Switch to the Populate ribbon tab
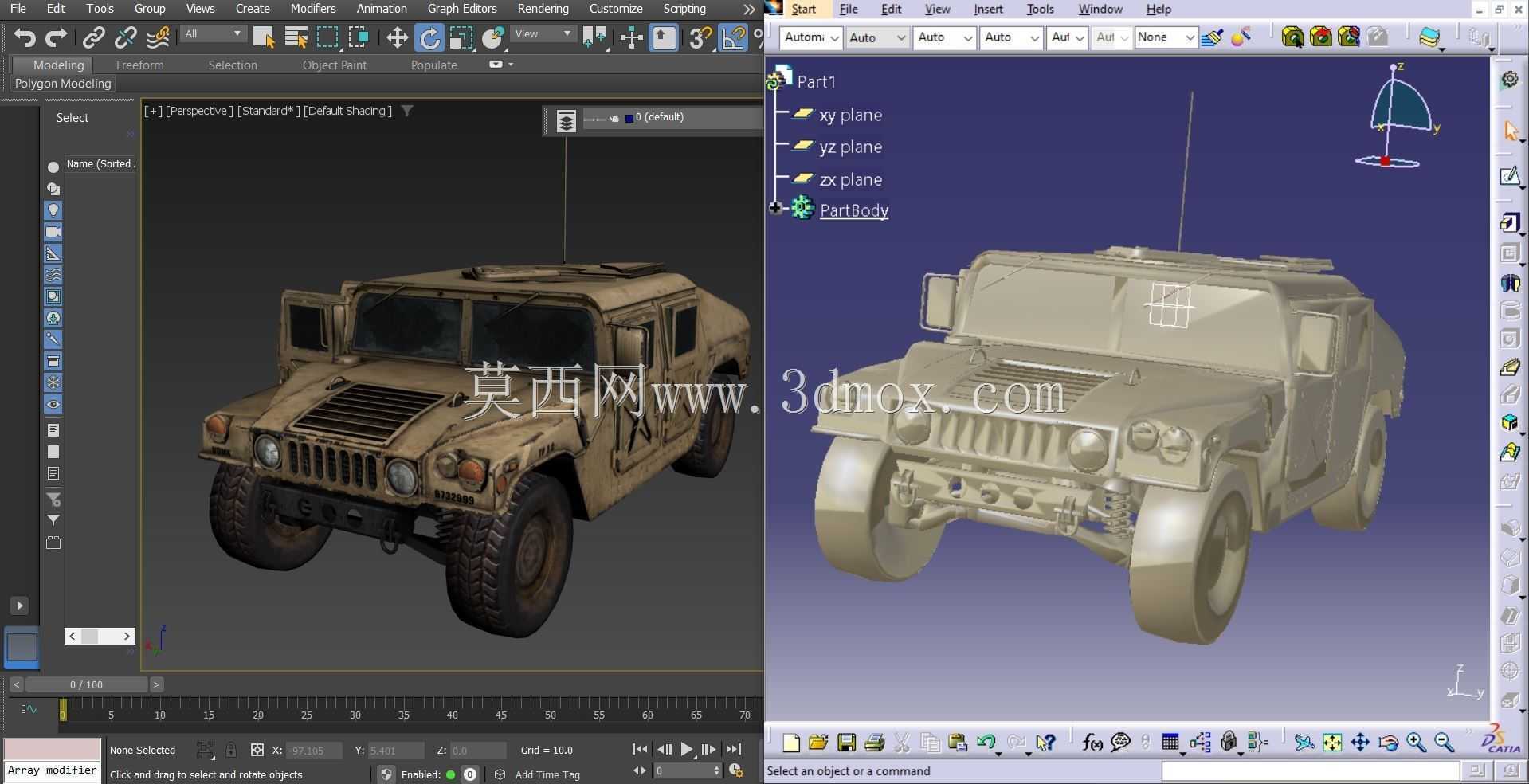The width and height of the screenshot is (1529, 784). 434,65
